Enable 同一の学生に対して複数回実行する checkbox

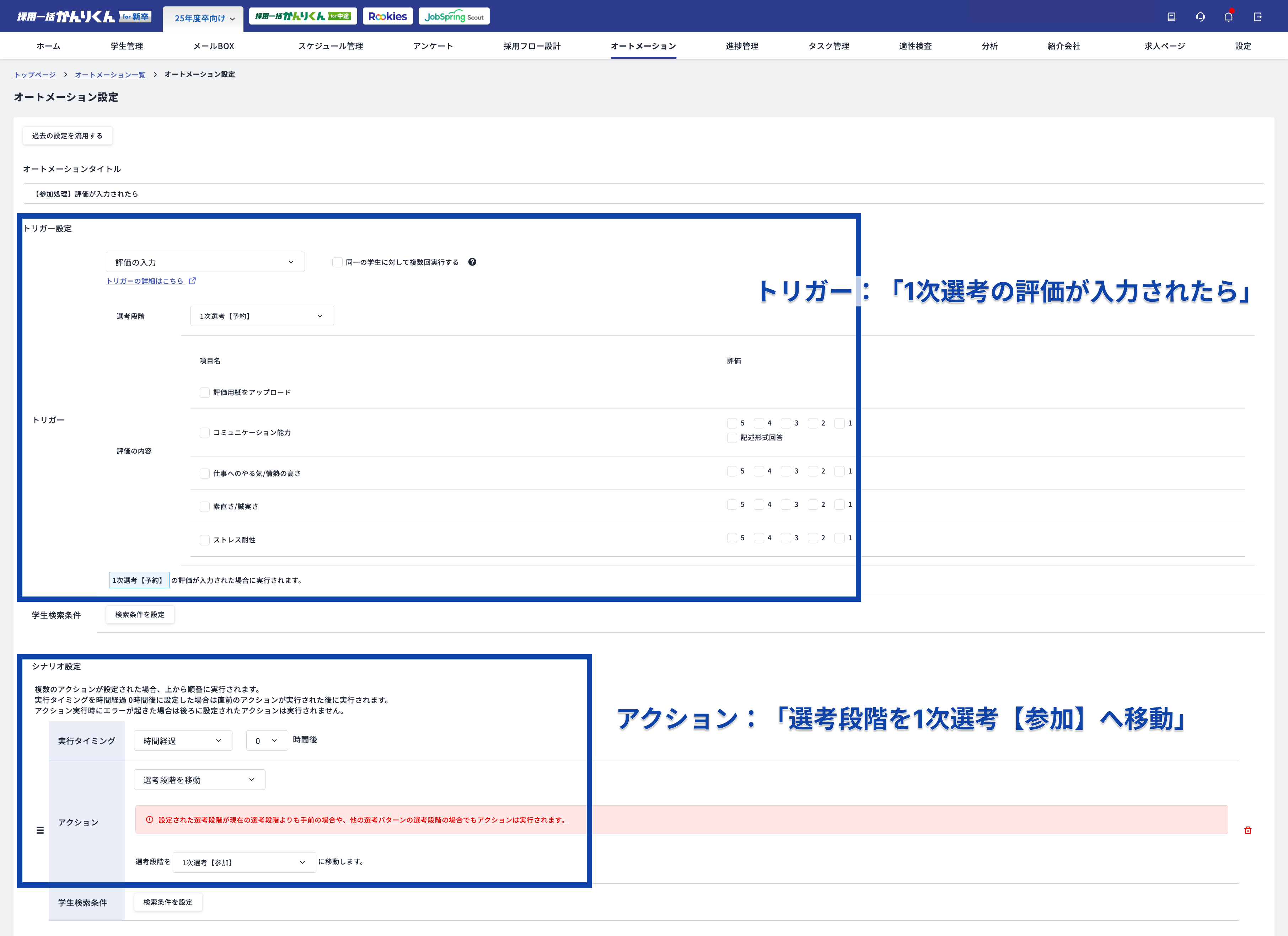(337, 262)
